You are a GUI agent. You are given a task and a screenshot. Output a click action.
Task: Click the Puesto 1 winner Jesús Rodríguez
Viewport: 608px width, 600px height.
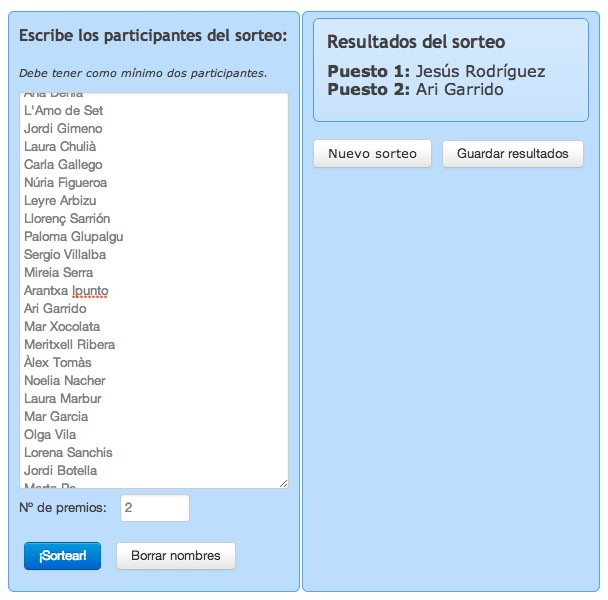[481, 71]
